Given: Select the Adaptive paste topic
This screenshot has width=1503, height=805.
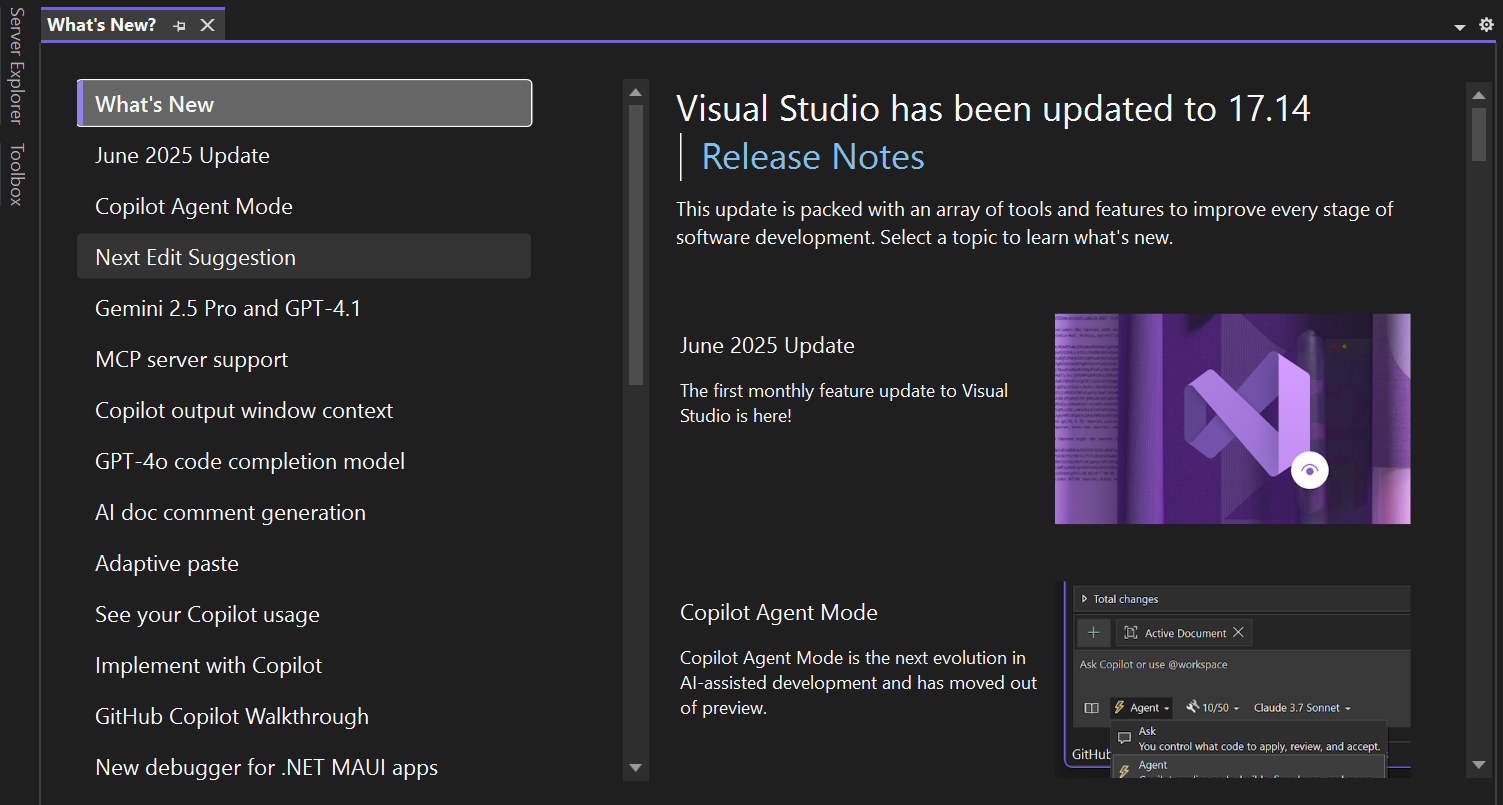Looking at the screenshot, I should (x=166, y=564).
